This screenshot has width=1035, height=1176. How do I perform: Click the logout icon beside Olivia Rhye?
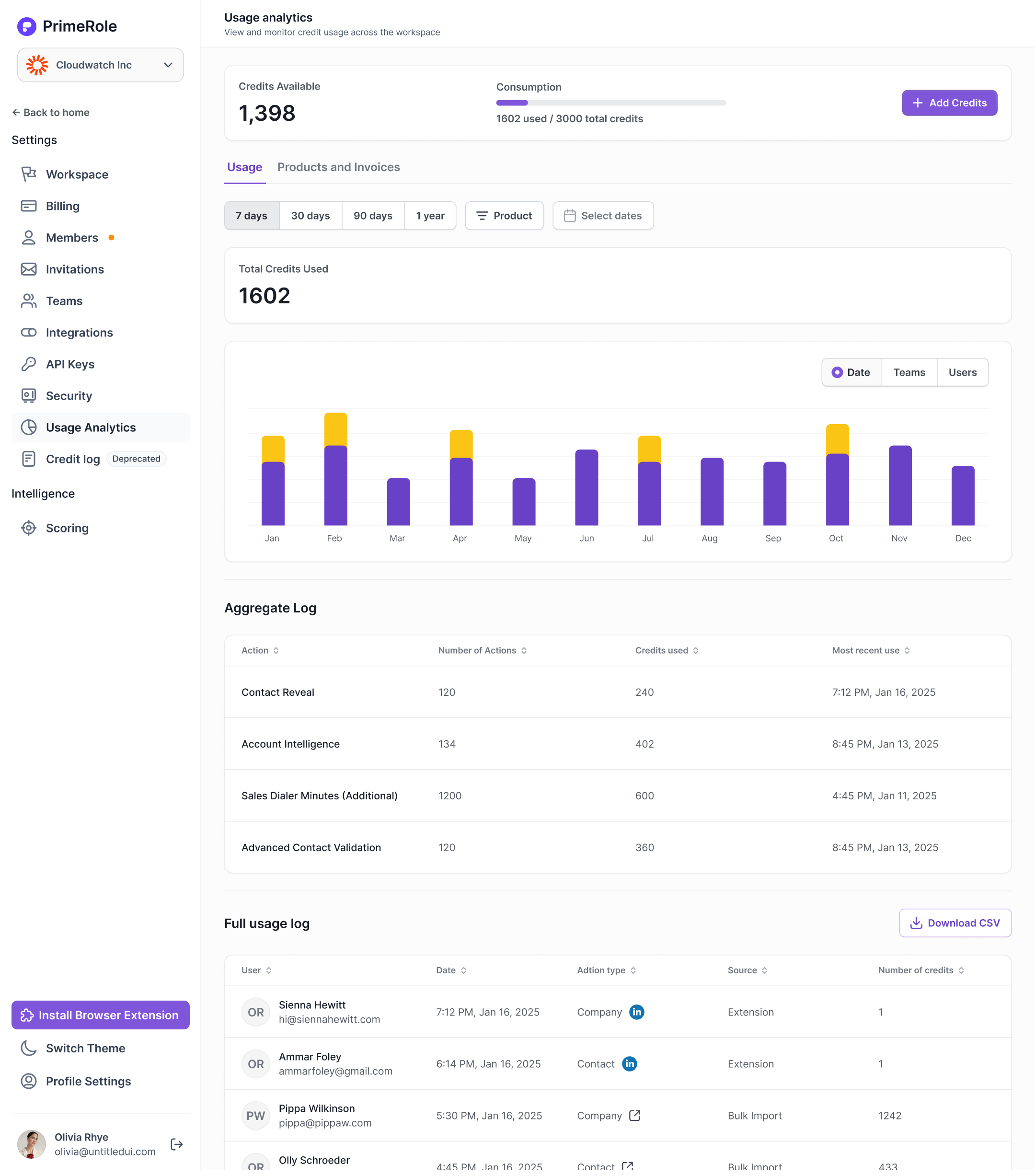177,1144
